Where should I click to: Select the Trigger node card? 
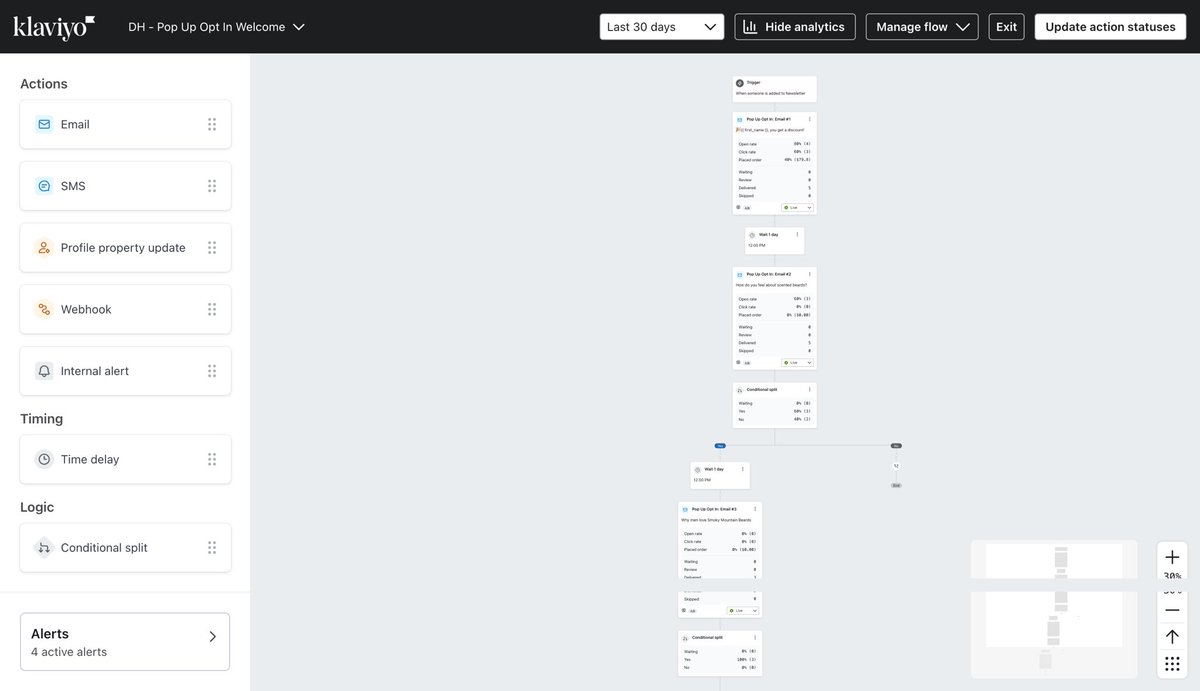775,89
